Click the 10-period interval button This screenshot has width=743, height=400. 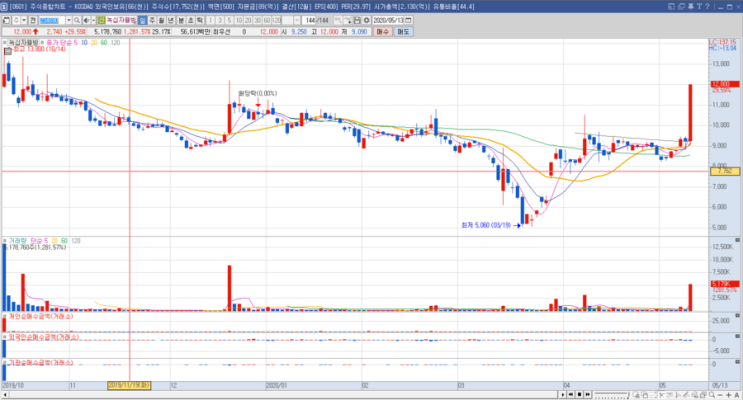click(x=238, y=20)
